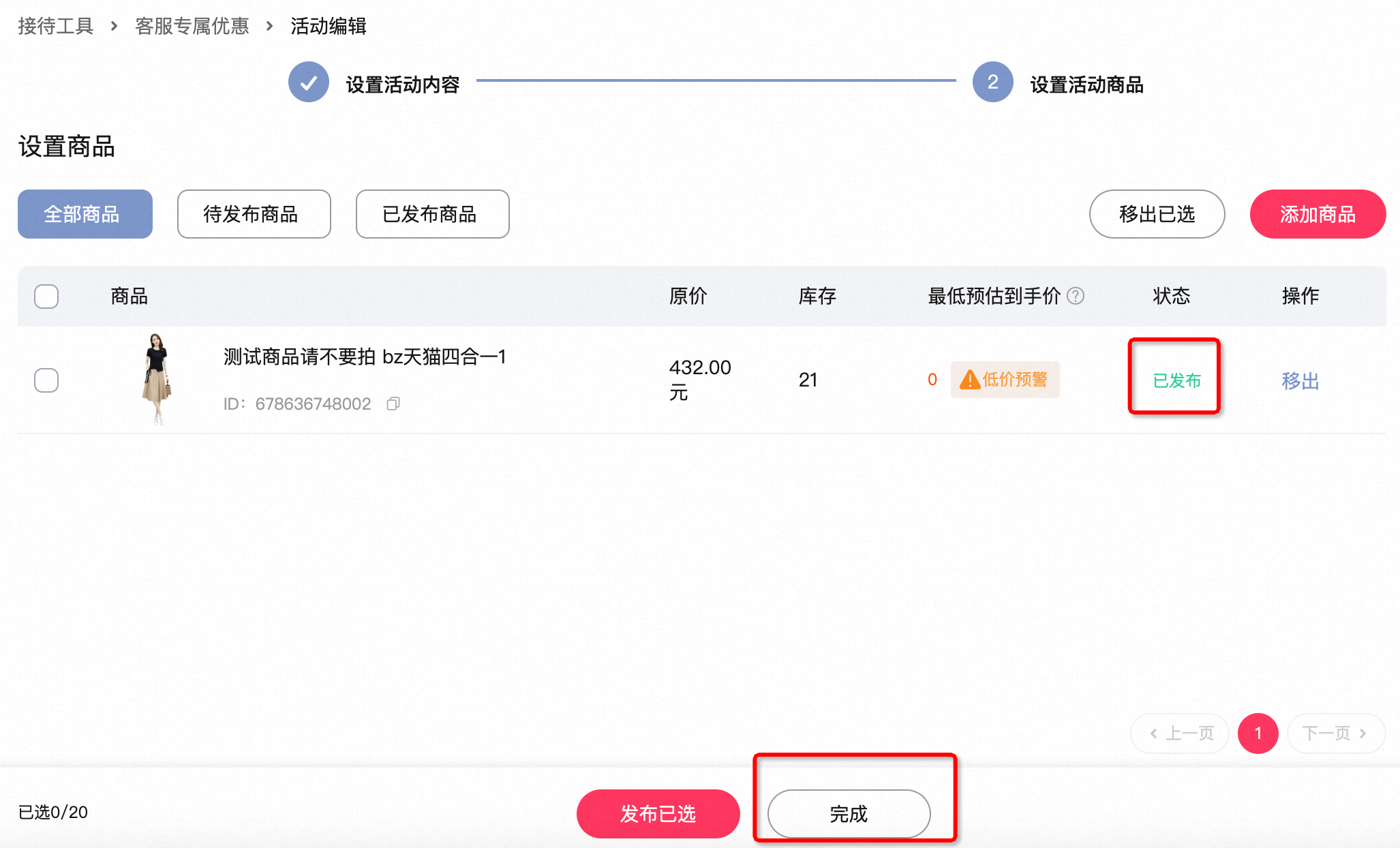The width and height of the screenshot is (1400, 848).
Task: Open the dress product thumbnail
Action: pos(157,380)
